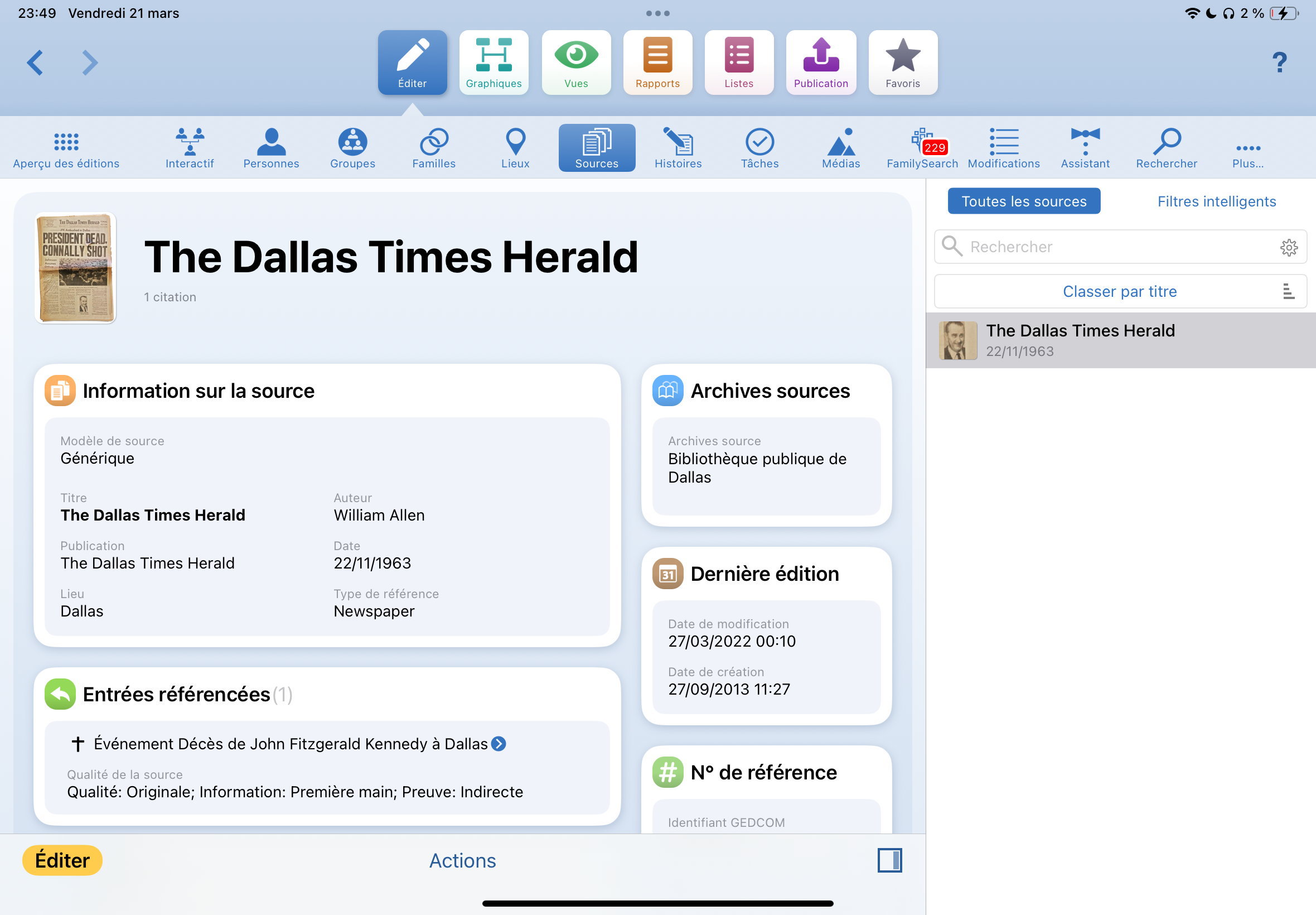Select The Dallas Times Herald in source list
1316x915 pixels.
pos(1121,340)
